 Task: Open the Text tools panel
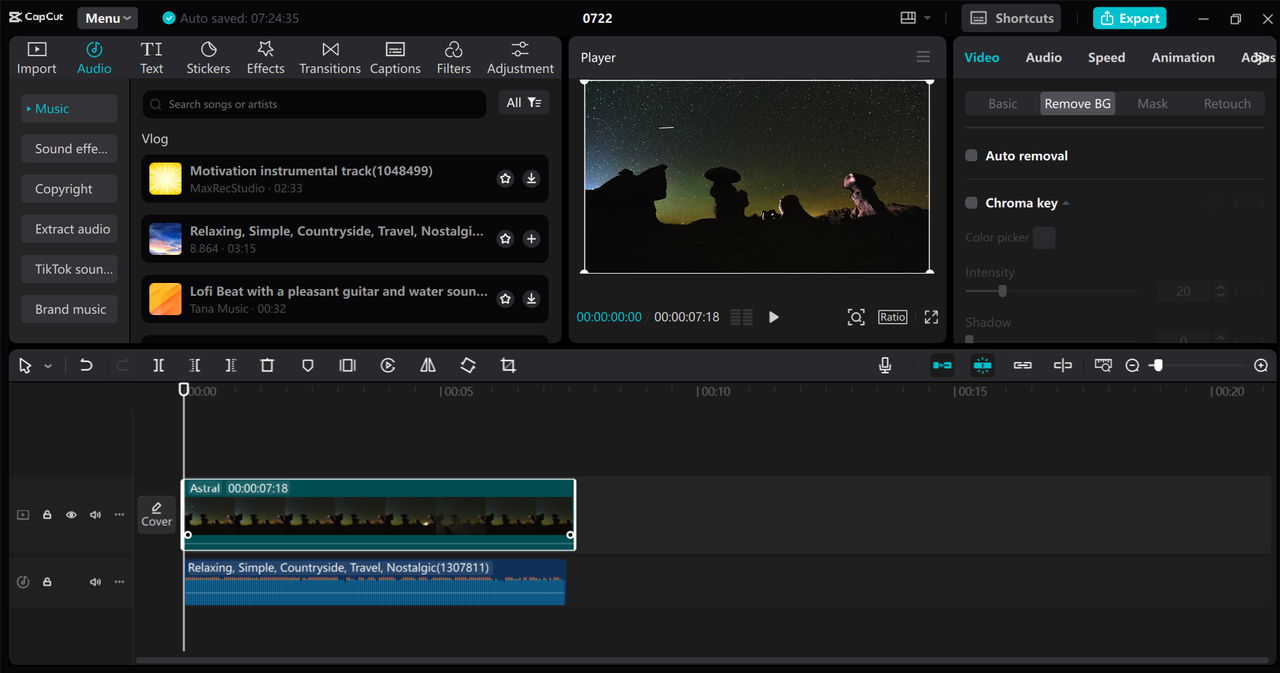coord(152,58)
